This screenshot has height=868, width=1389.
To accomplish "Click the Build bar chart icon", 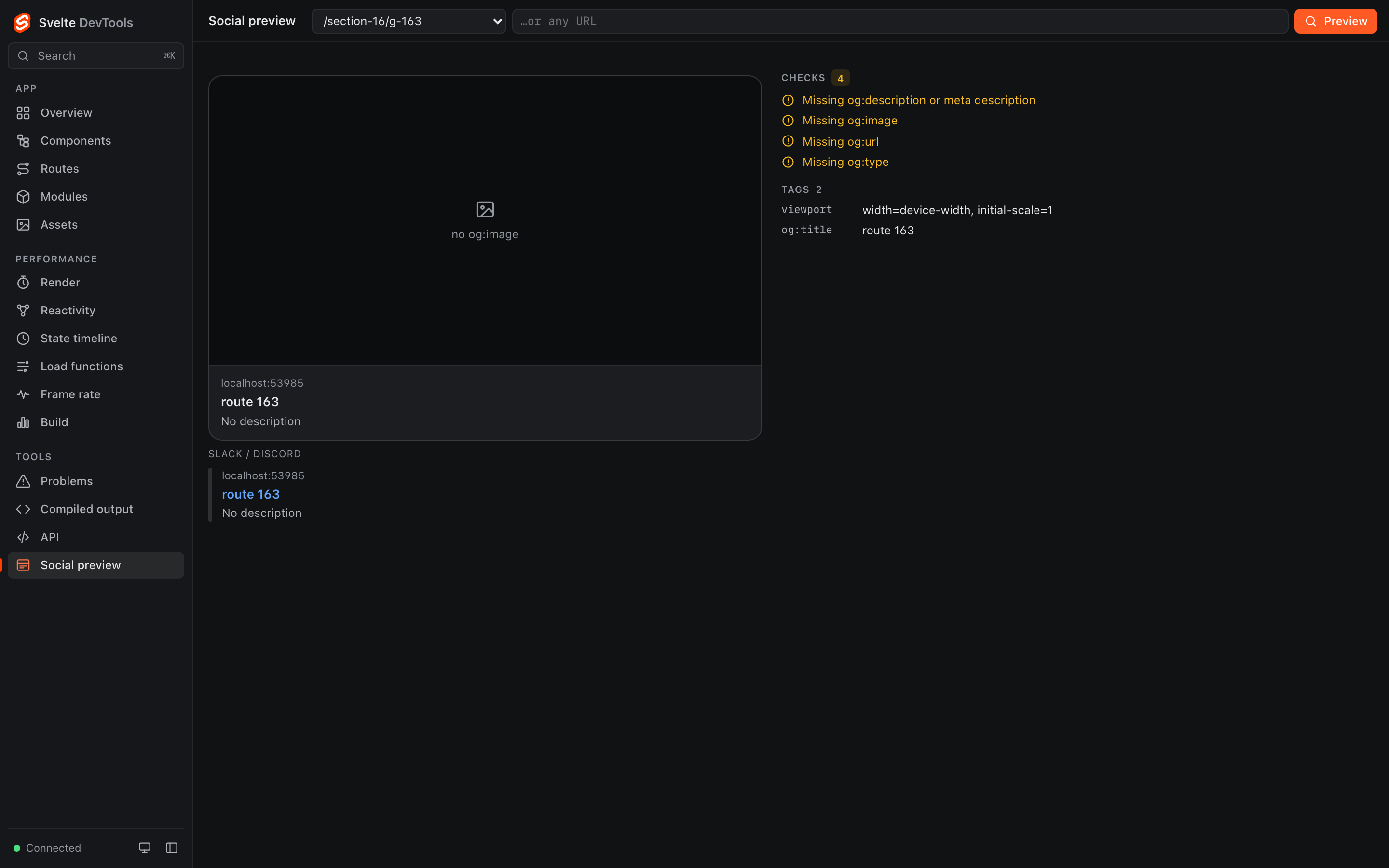I will [x=23, y=422].
